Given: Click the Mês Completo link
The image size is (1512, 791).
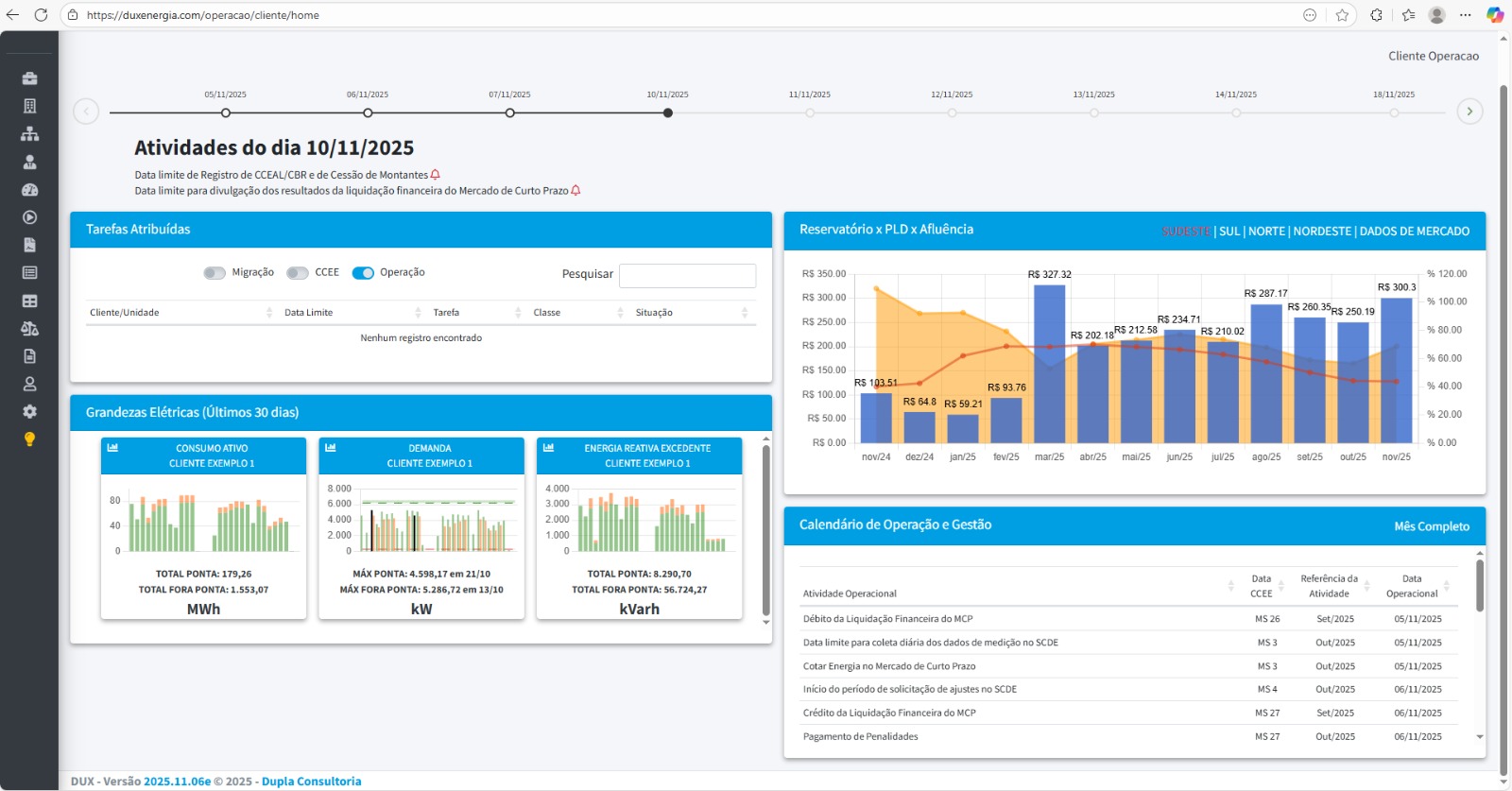Looking at the screenshot, I should click(x=1431, y=526).
